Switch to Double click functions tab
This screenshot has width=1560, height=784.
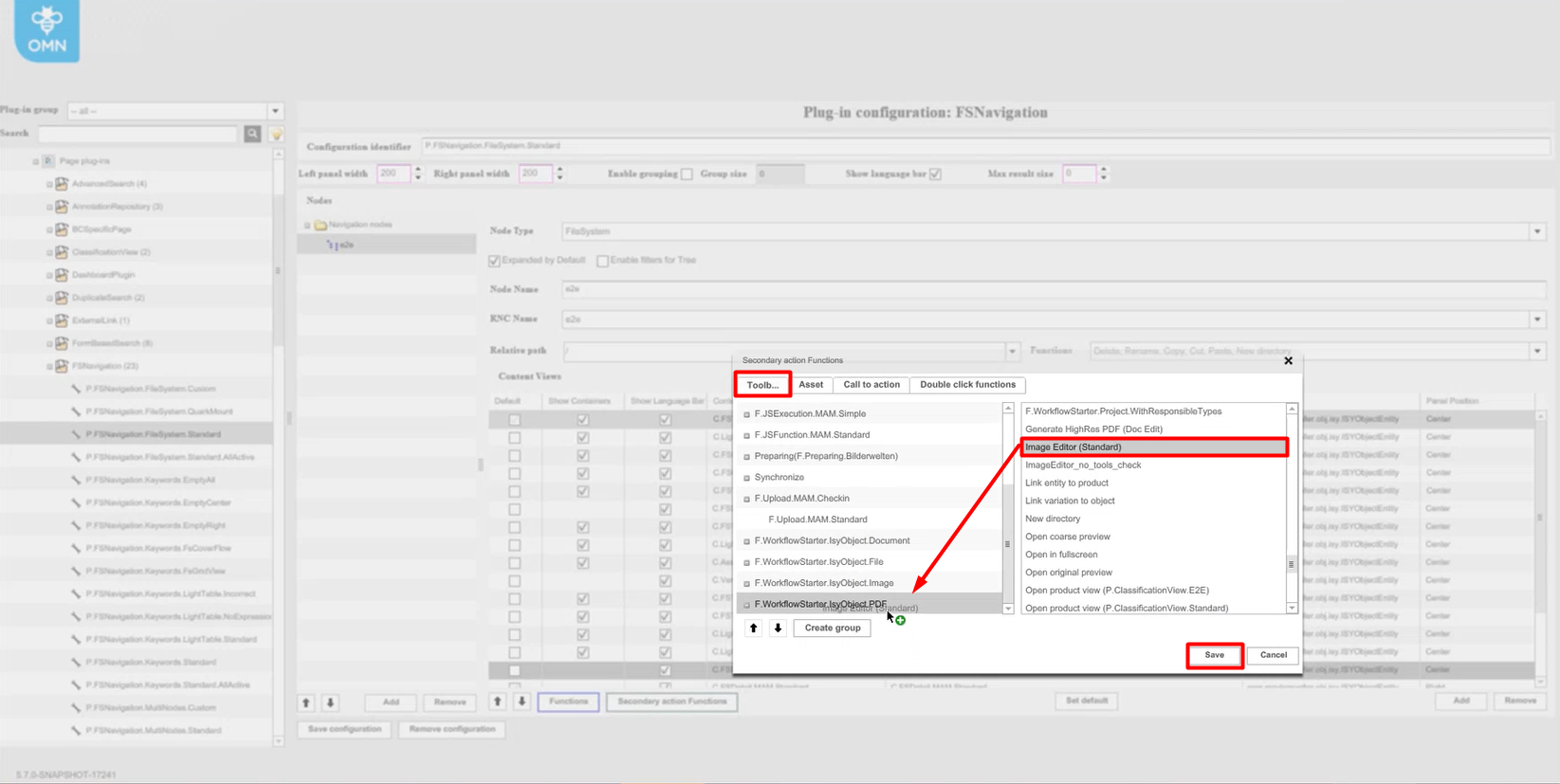click(x=967, y=385)
